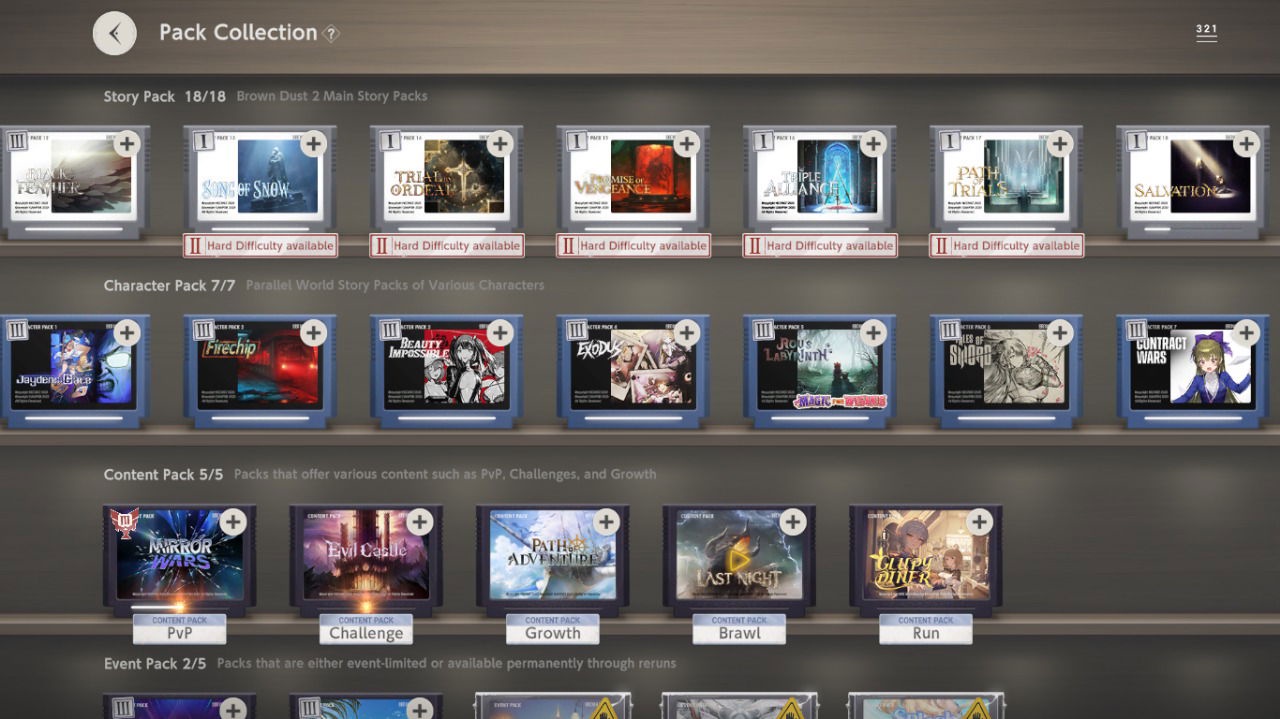Image resolution: width=1280 pixels, height=719 pixels.
Task: Tap the plus icon on Last Night
Action: tap(793, 521)
